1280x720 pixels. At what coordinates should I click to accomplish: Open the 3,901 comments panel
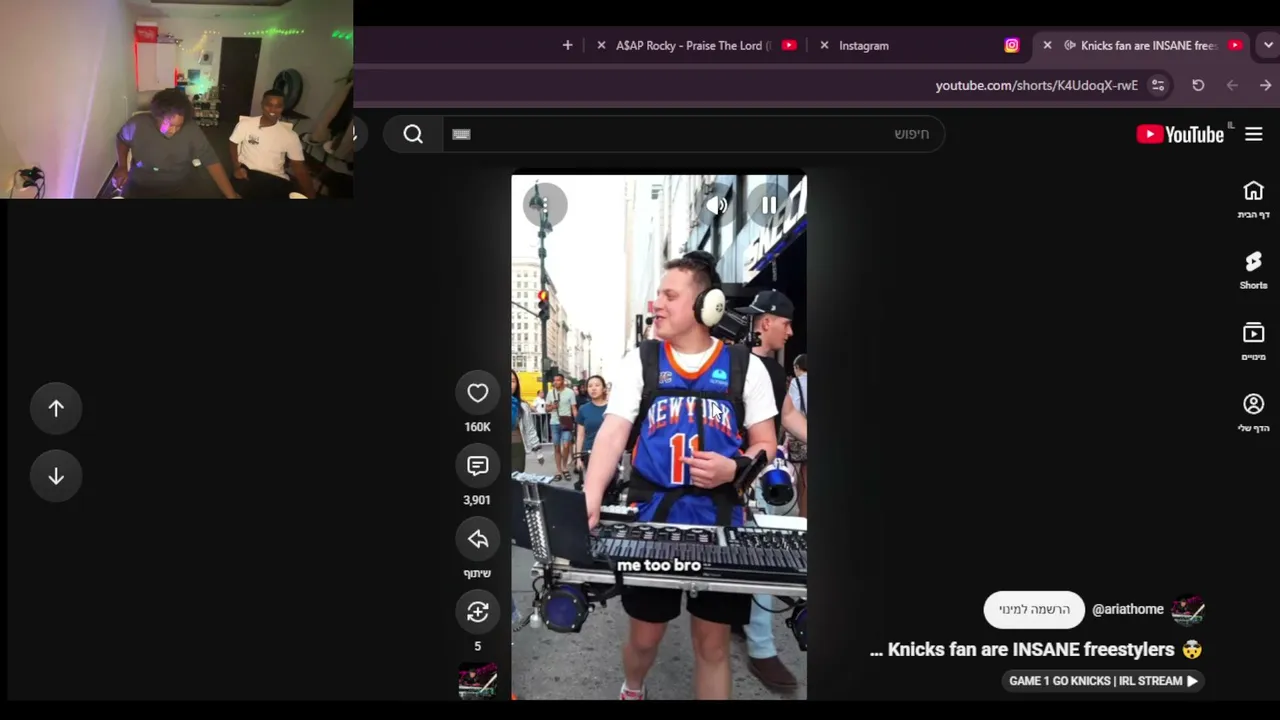[478, 466]
